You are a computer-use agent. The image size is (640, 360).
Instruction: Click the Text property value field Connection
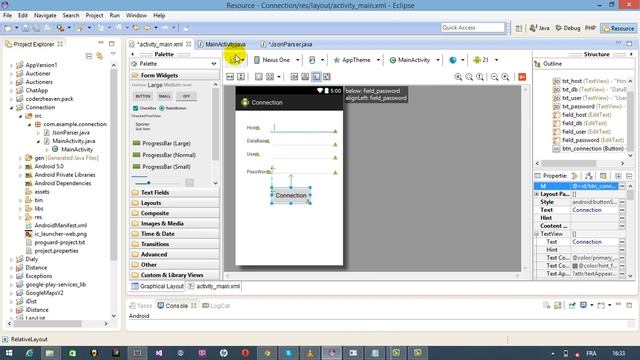tap(595, 210)
